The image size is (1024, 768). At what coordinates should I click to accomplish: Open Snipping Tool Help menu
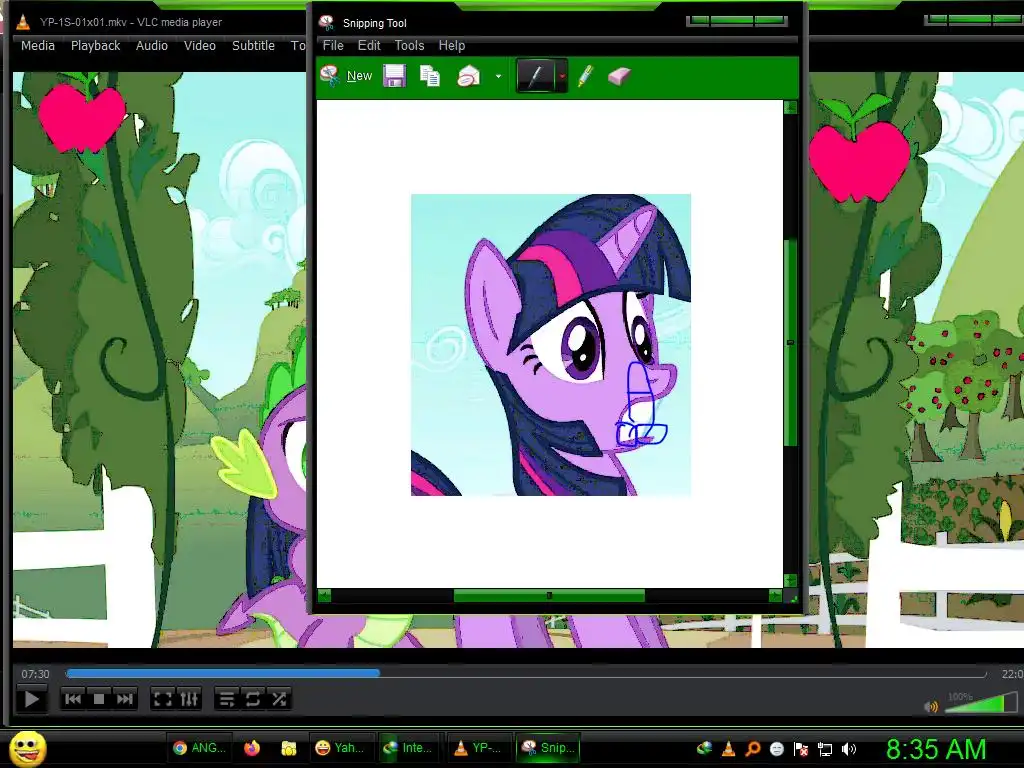point(452,46)
